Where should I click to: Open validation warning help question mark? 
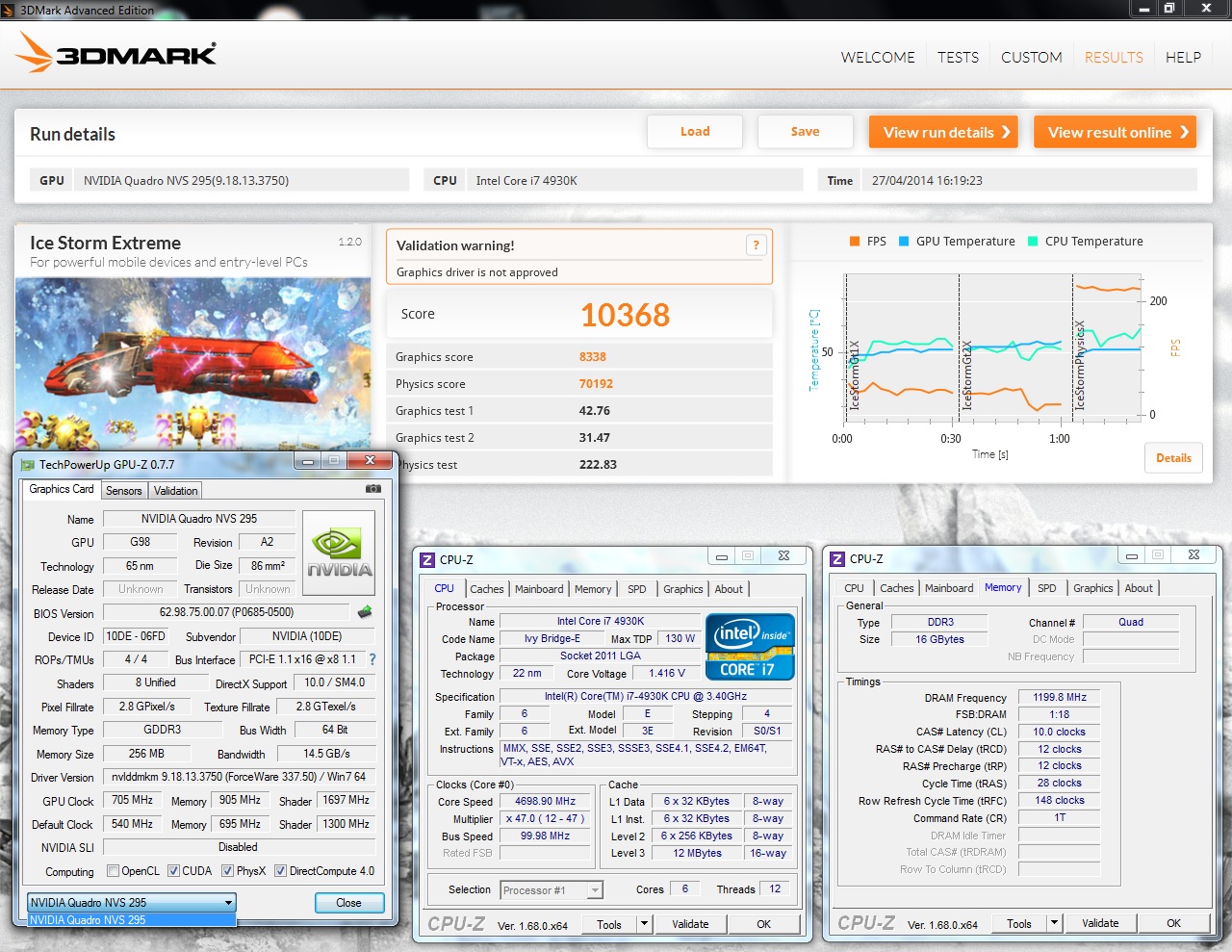pos(756,245)
